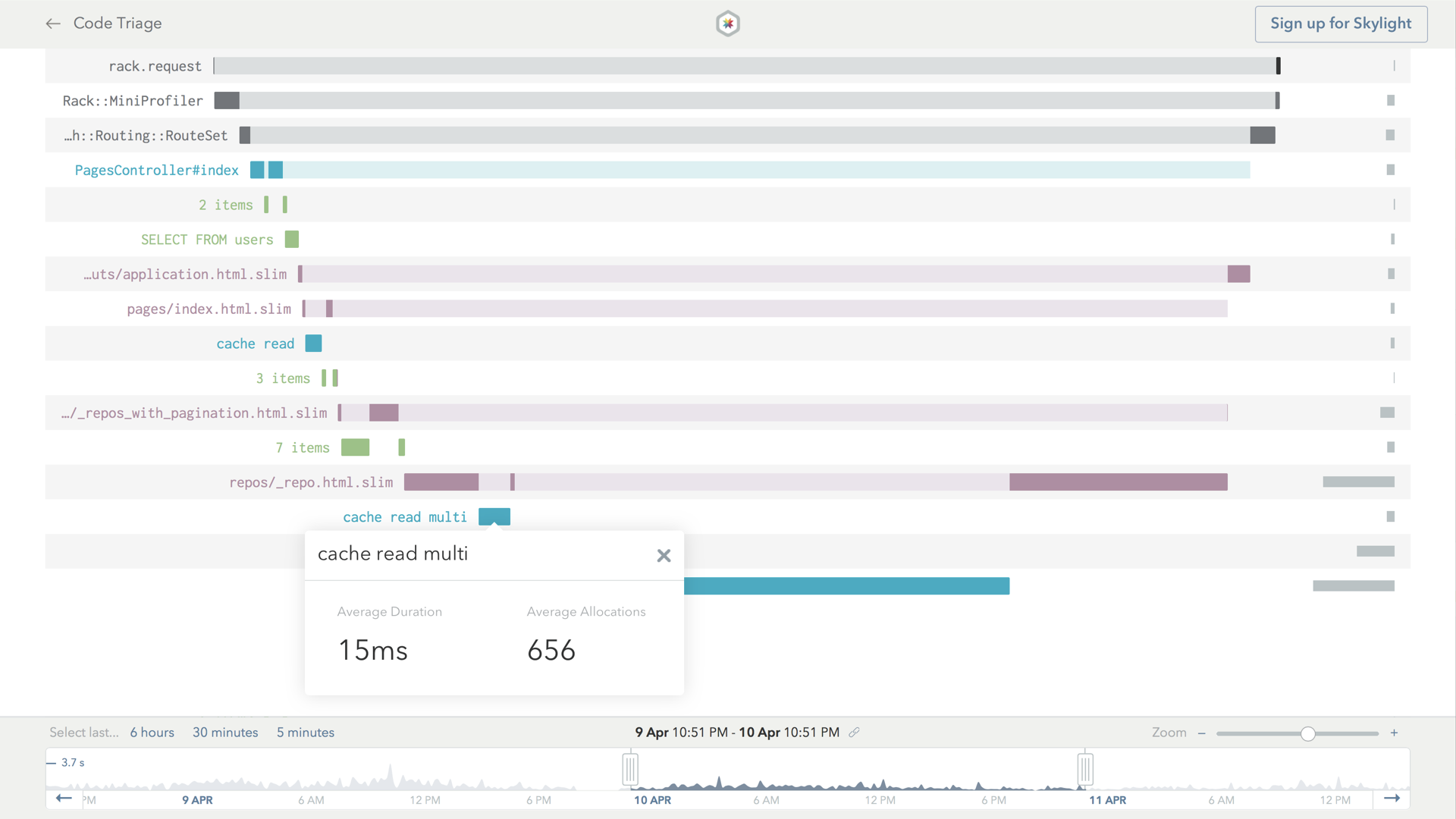Open the Skylight logo at the top center
This screenshot has width=1456, height=819.
coord(728,23)
